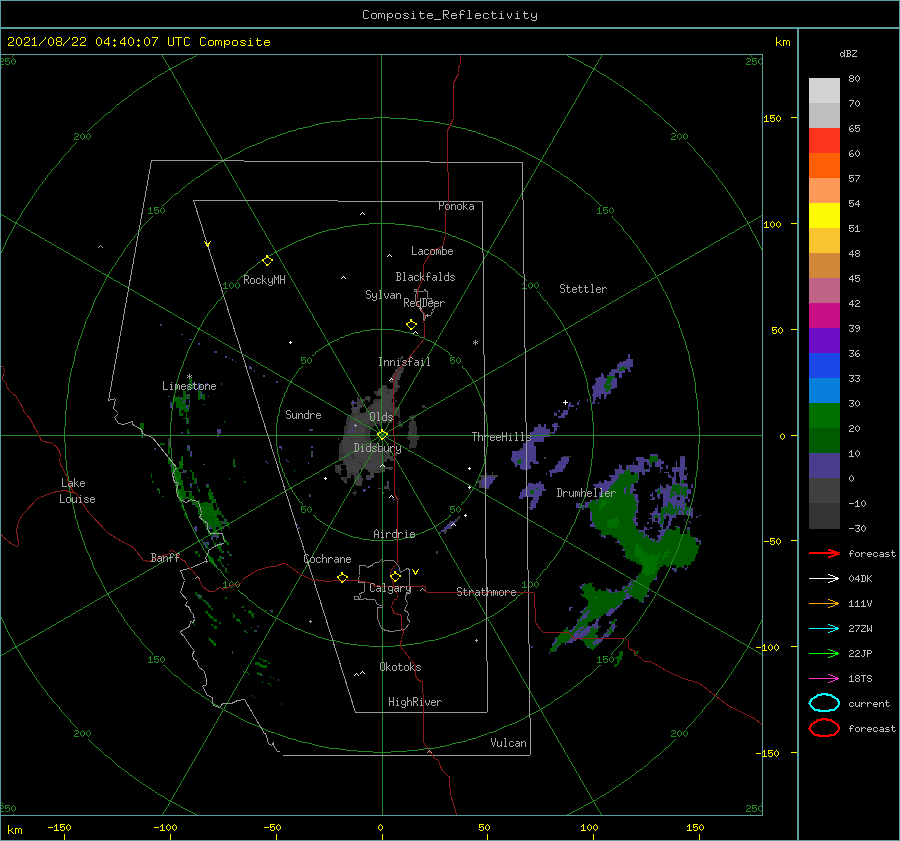Click the Okotoks city label
Viewport: 900px width, 841px height.
tap(400, 667)
